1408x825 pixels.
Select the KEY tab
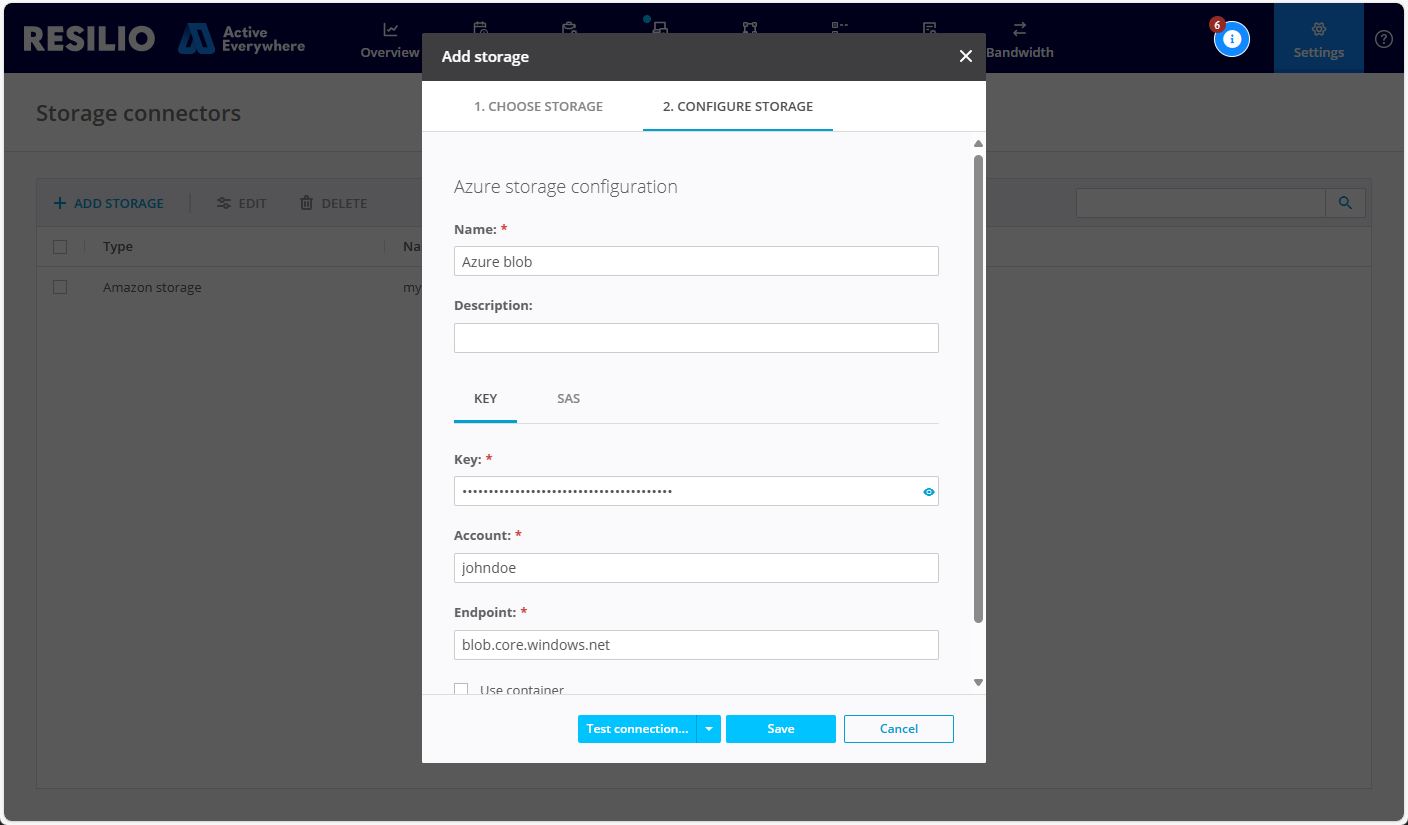click(x=485, y=398)
